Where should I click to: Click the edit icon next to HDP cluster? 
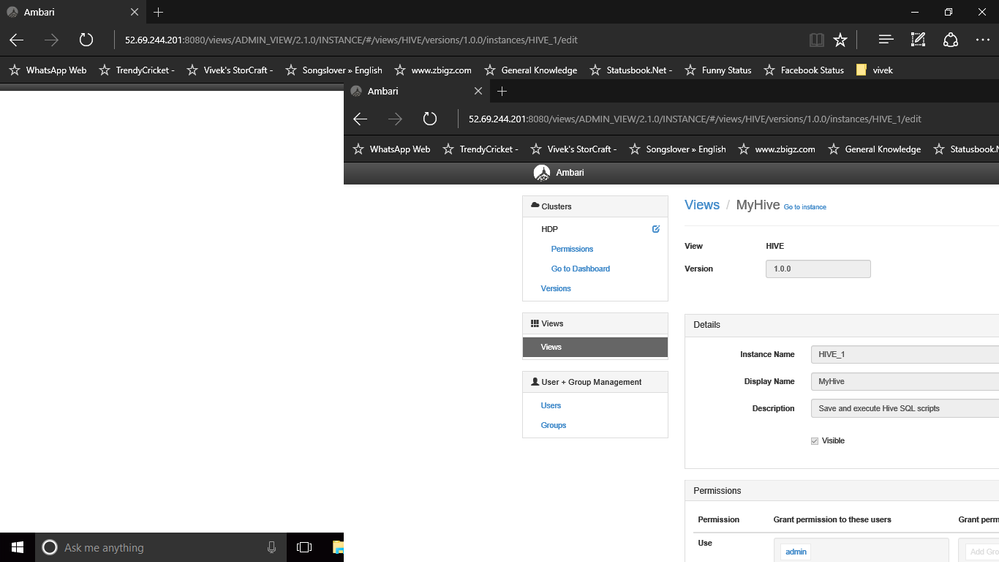[x=656, y=229]
